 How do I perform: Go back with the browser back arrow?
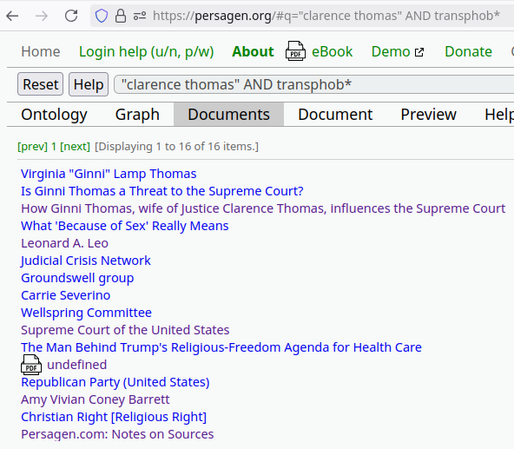12,16
